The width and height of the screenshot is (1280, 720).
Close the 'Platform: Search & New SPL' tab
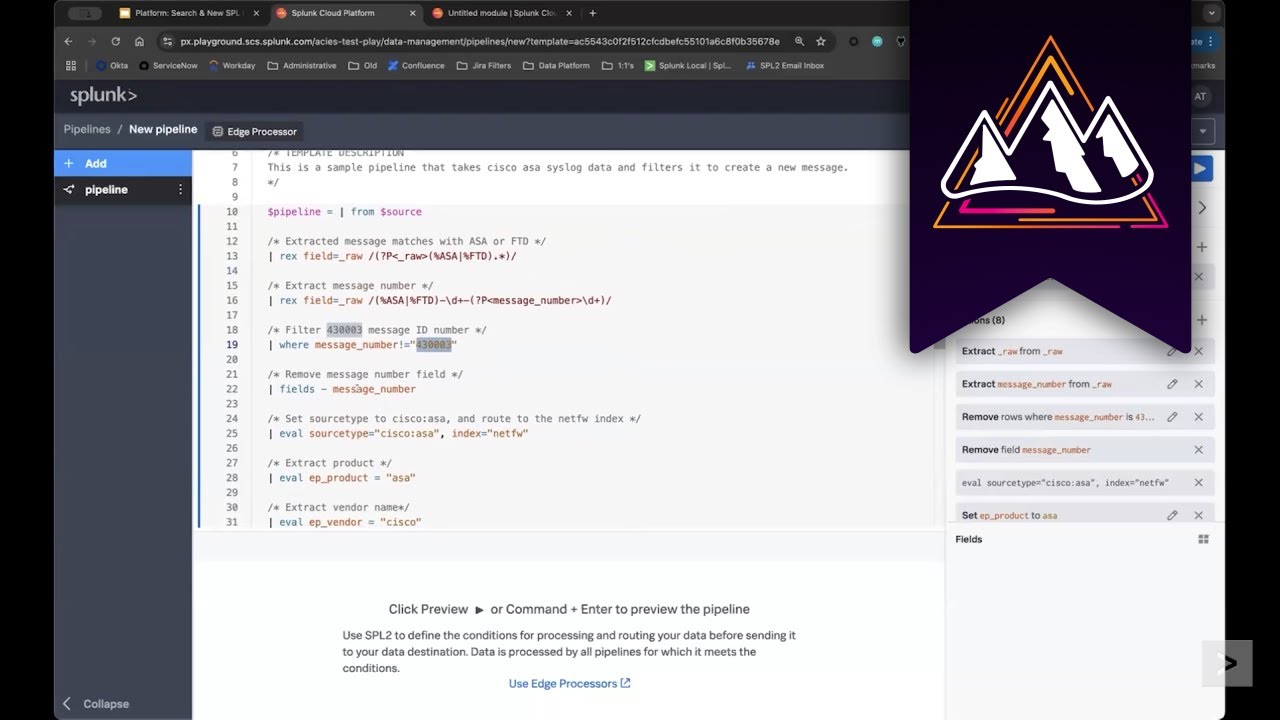click(256, 13)
